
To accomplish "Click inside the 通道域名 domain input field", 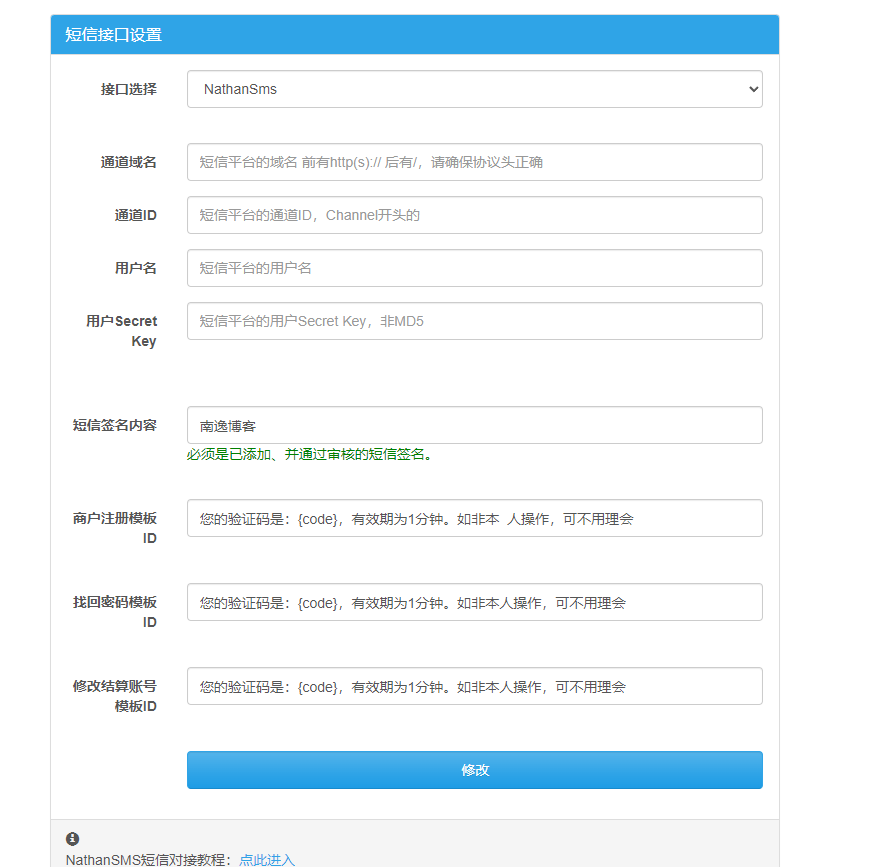I will click(x=474, y=162).
